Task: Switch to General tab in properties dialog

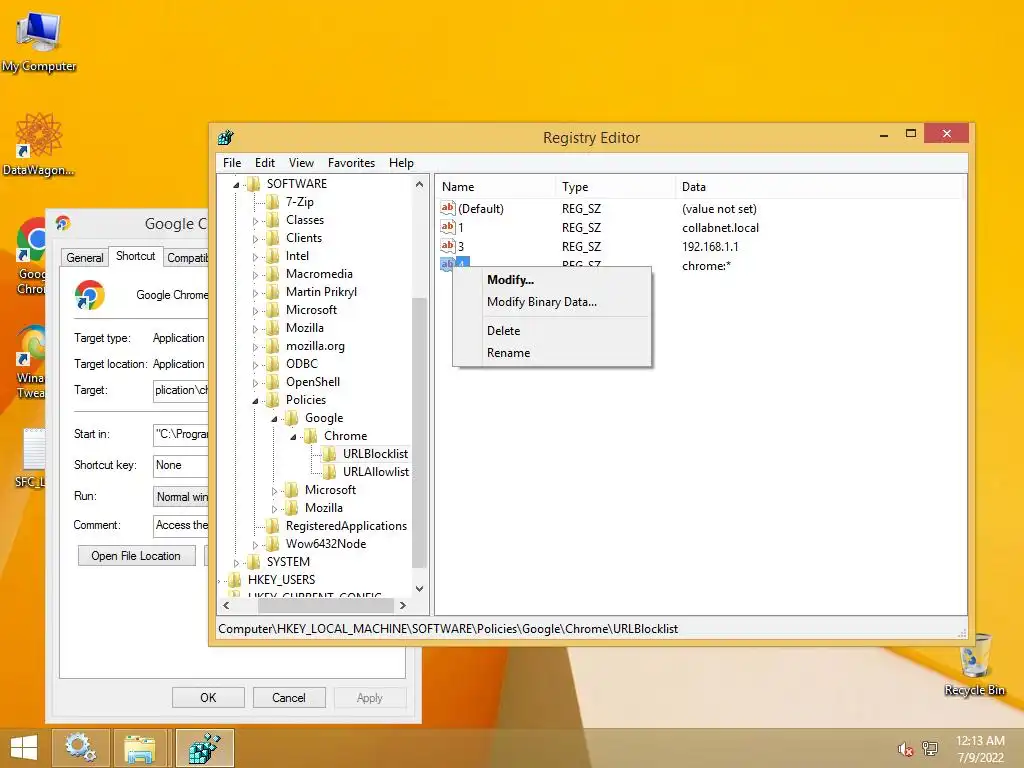Action: 85,257
